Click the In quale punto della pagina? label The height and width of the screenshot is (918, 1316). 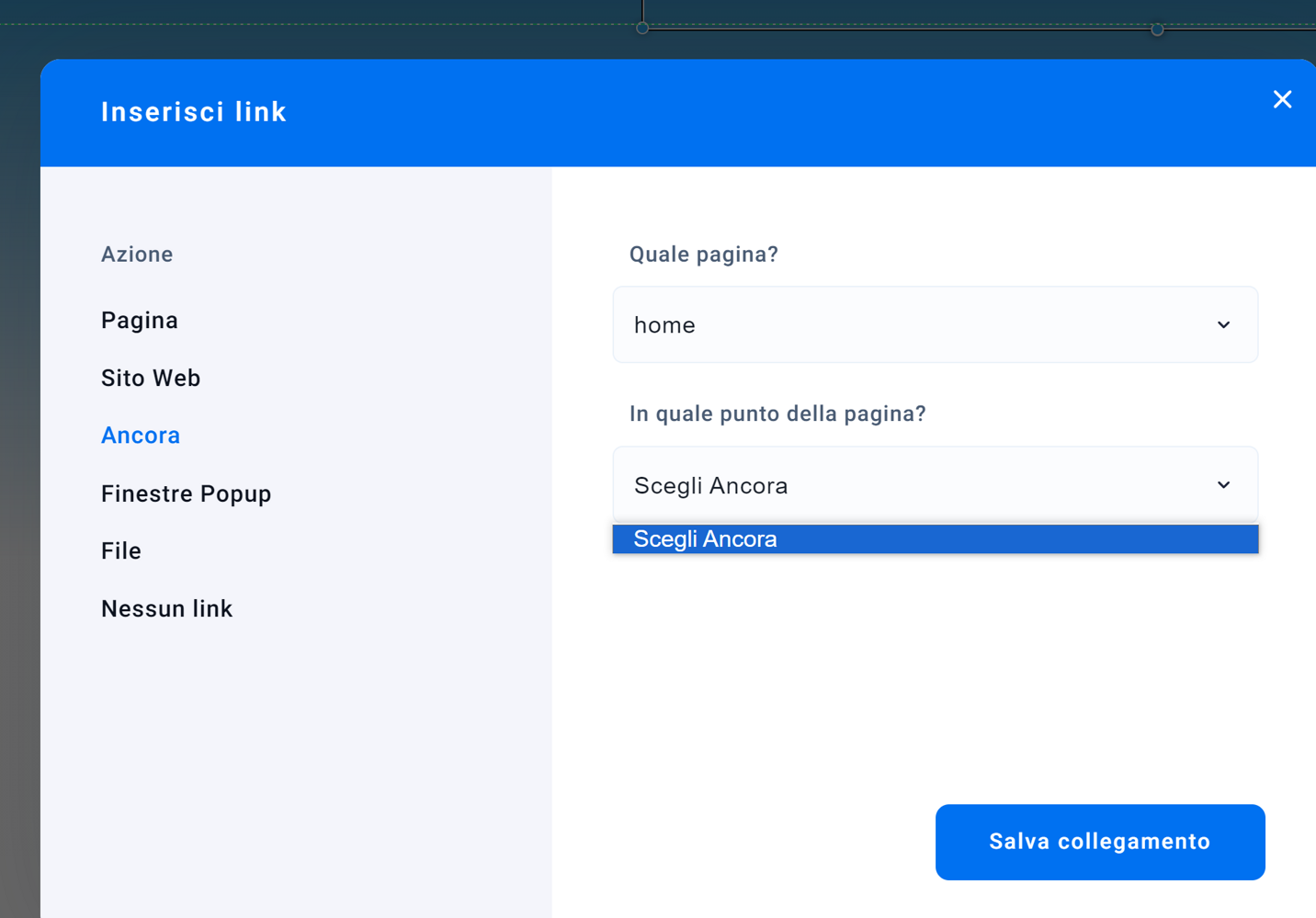tap(777, 414)
